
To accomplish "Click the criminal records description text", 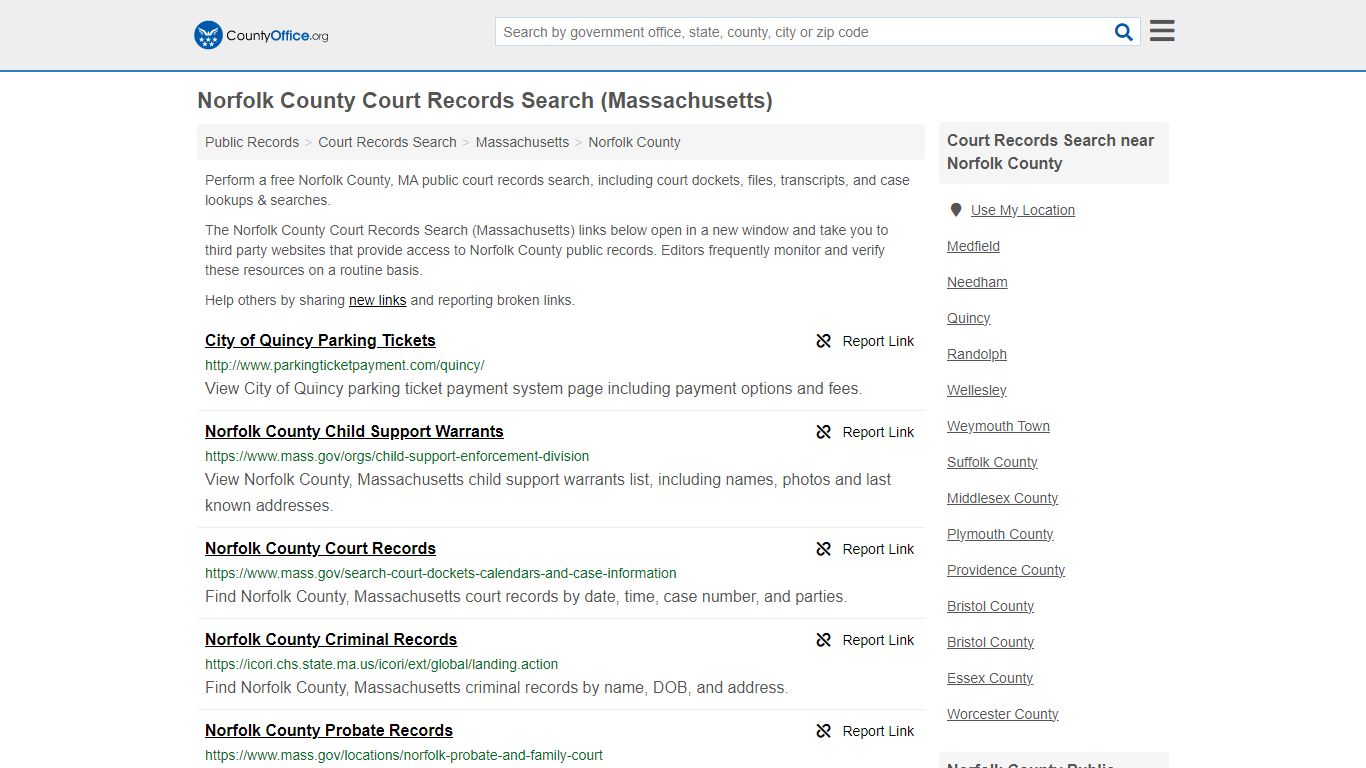I will tap(496, 687).
